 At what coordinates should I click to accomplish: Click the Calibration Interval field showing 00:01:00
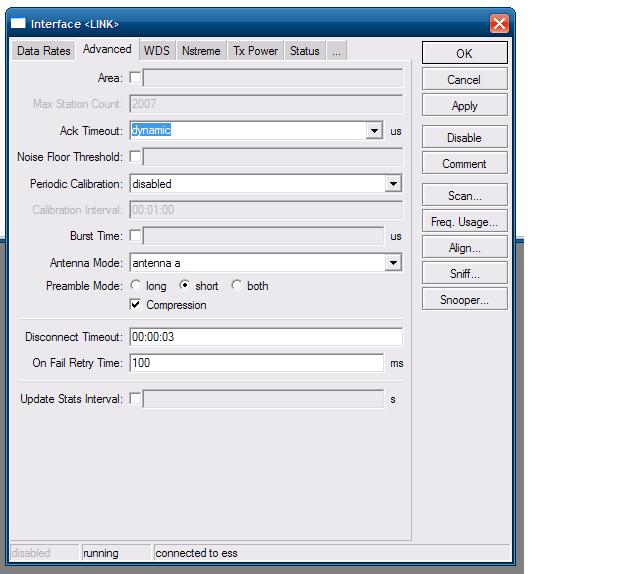click(266, 210)
